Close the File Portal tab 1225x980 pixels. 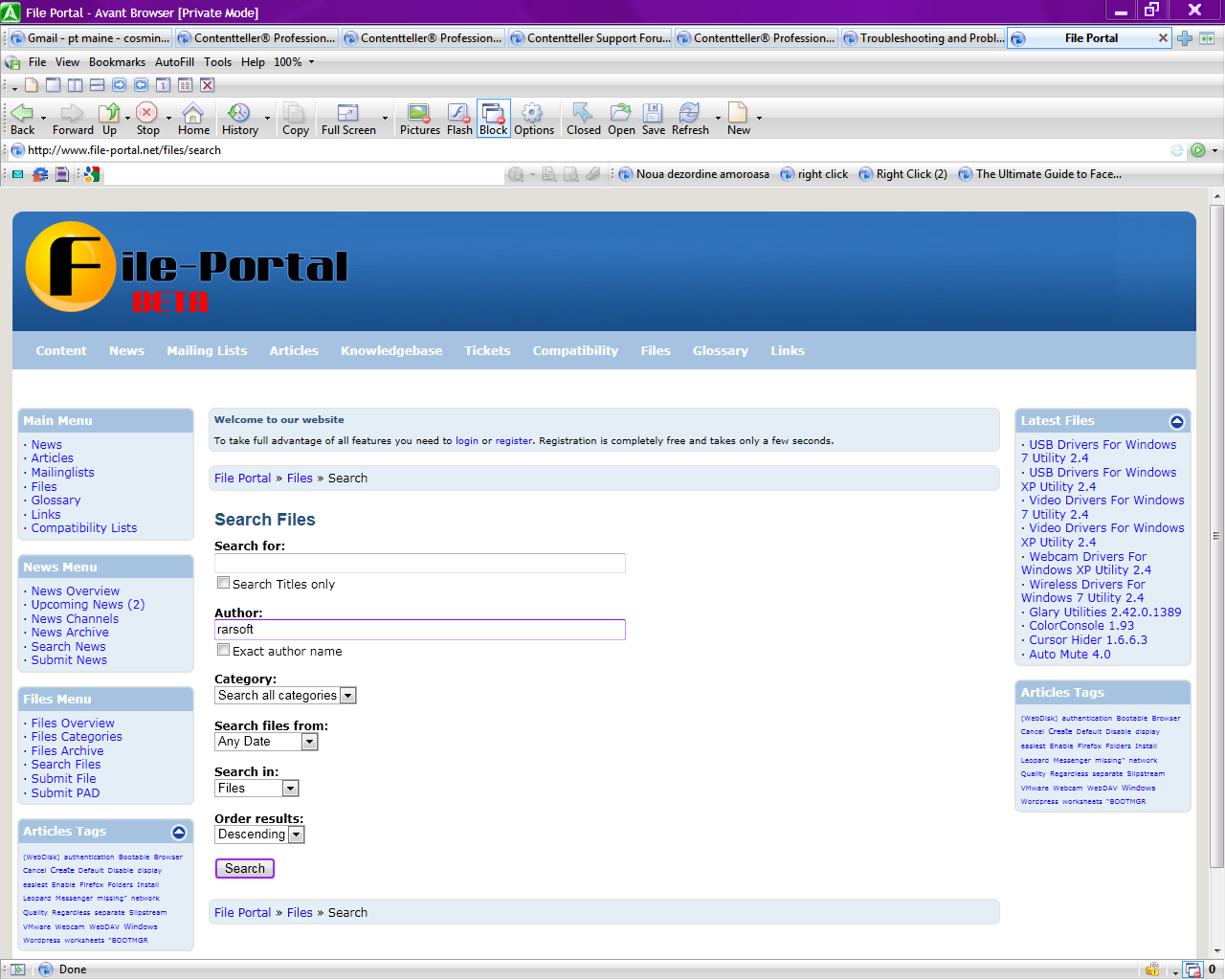coord(1163,38)
